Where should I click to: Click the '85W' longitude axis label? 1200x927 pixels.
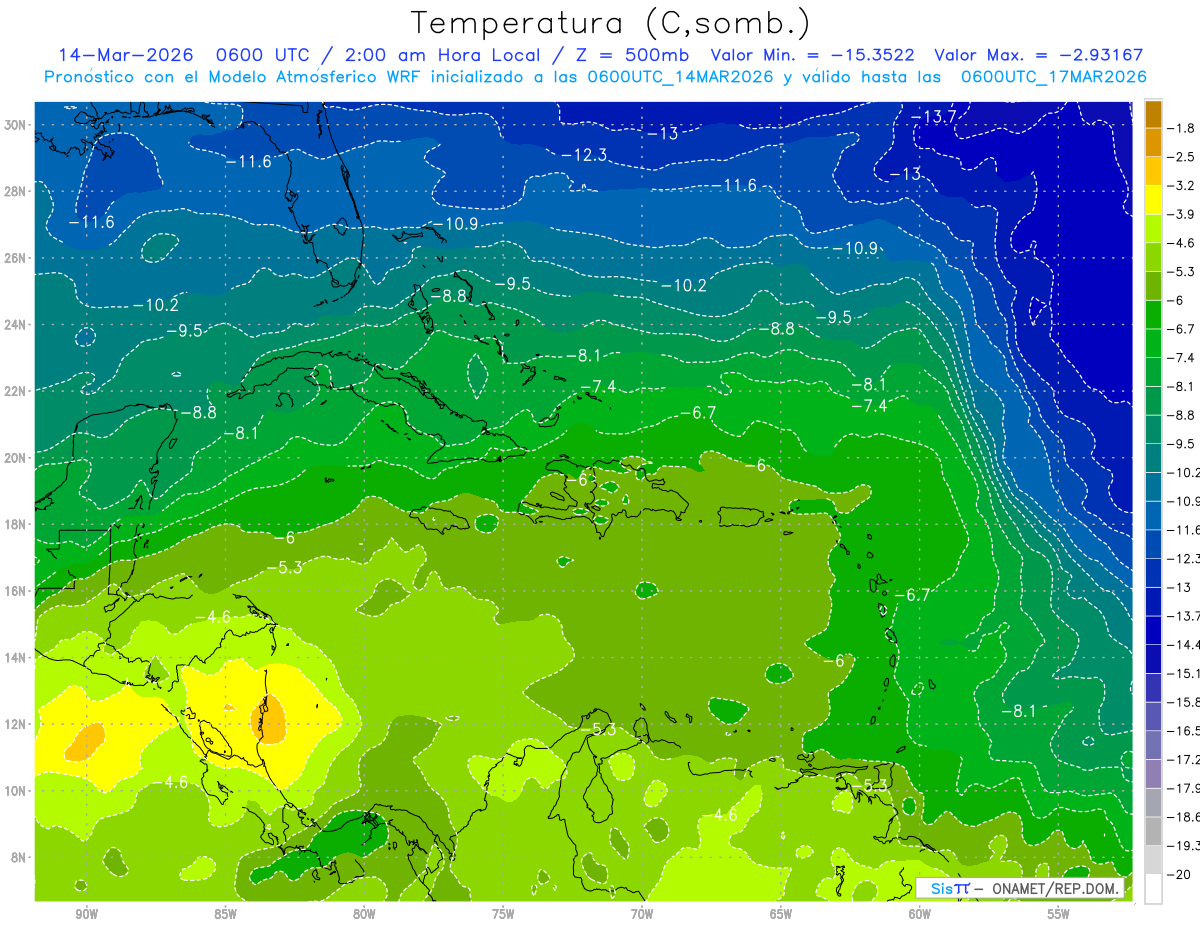coord(225,914)
